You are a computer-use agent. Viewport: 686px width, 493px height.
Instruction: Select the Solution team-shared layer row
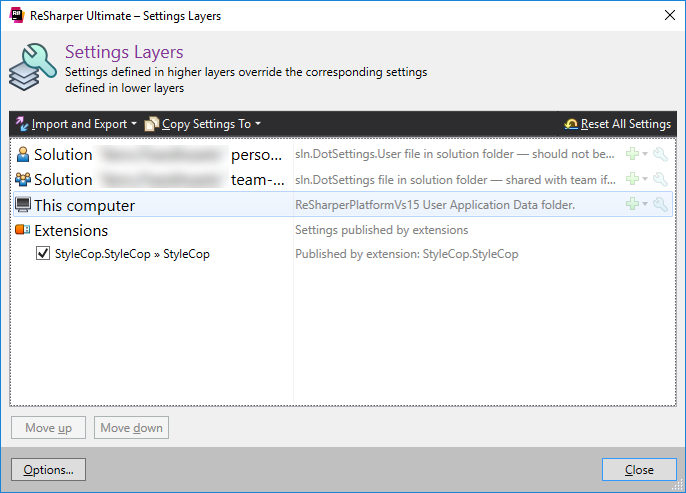click(x=343, y=179)
